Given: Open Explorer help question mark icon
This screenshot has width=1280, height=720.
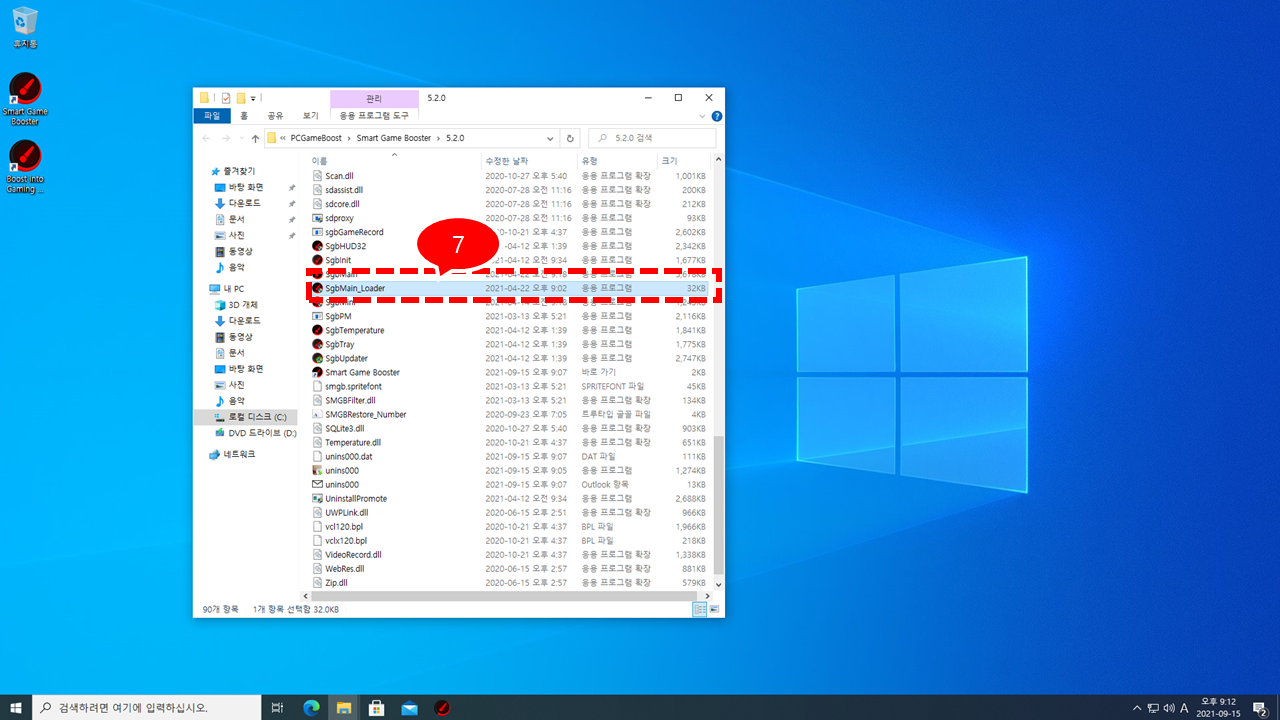Looking at the screenshot, I should point(716,116).
